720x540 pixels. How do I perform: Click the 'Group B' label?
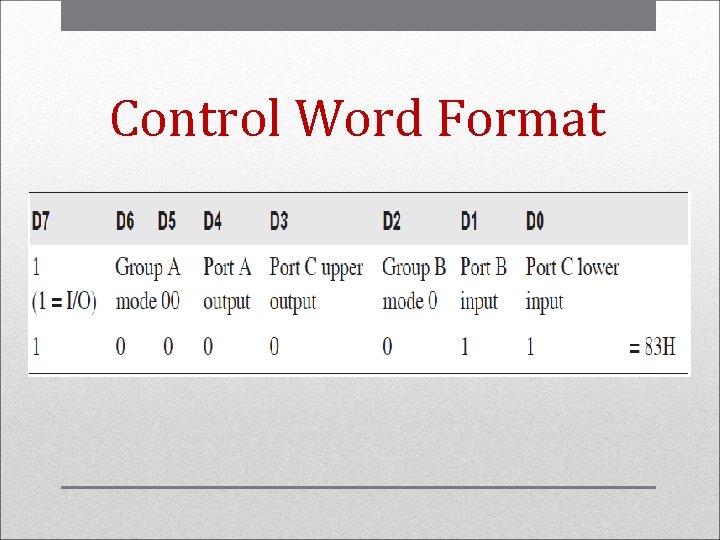click(x=414, y=267)
